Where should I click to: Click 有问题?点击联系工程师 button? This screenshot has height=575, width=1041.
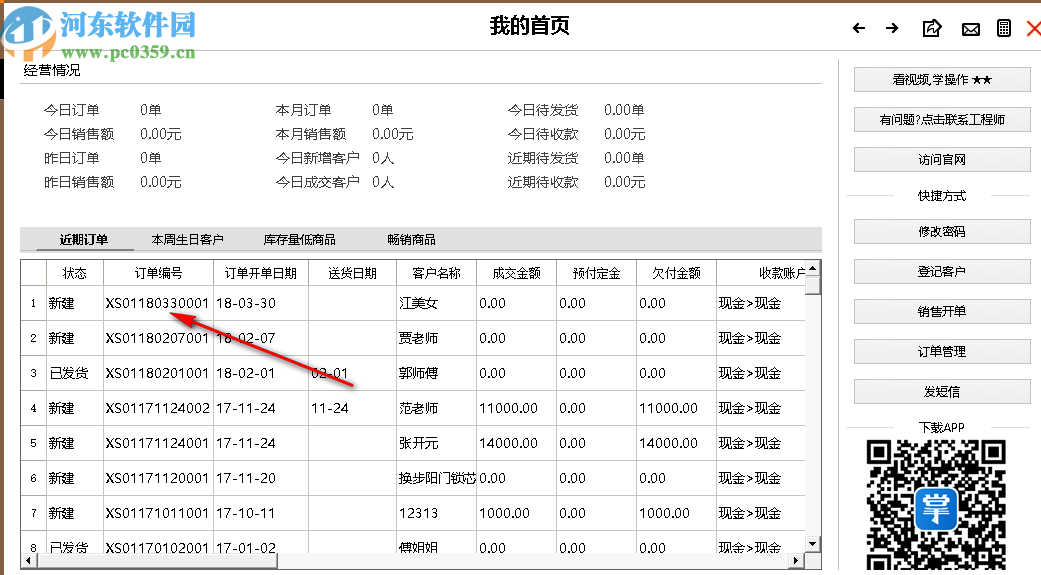(942, 120)
